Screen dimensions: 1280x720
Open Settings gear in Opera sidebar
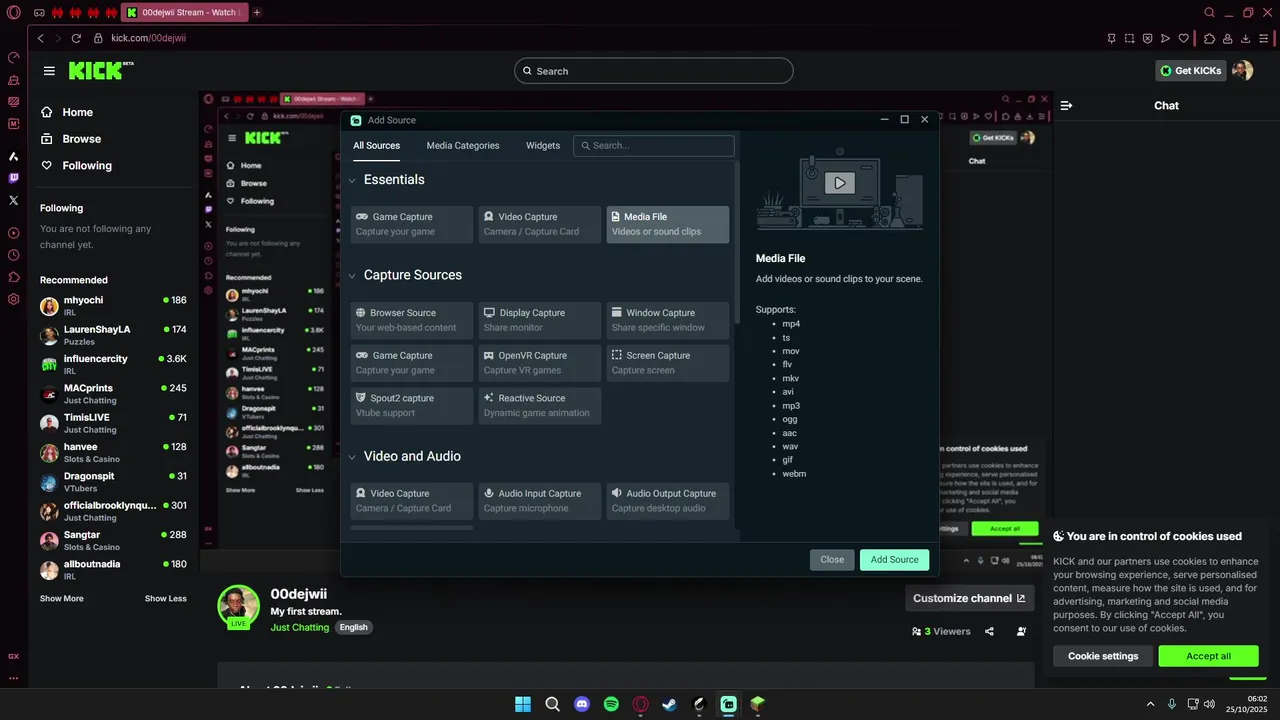point(14,299)
